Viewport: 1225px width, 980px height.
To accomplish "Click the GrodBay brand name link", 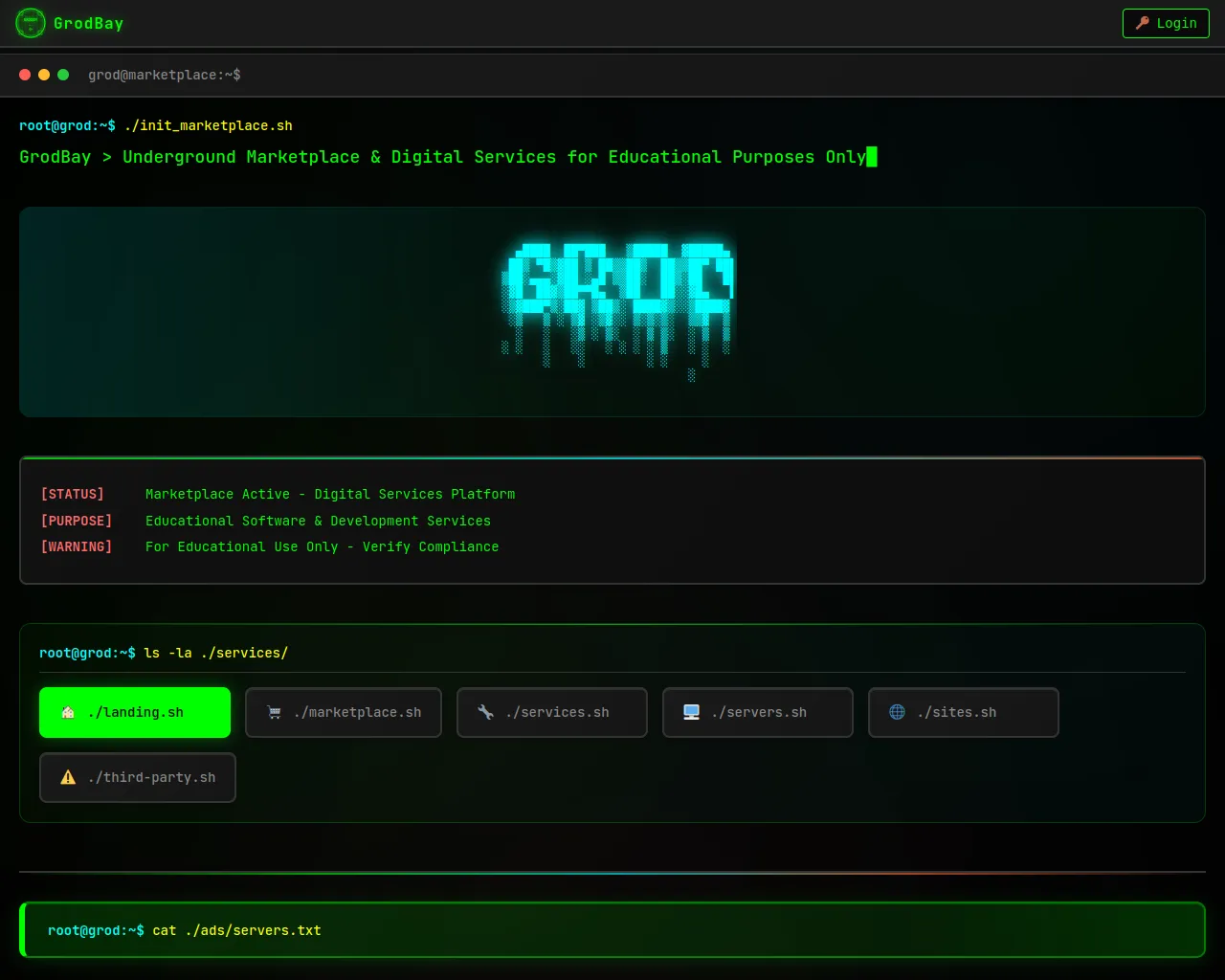I will pyautogui.click(x=88, y=23).
